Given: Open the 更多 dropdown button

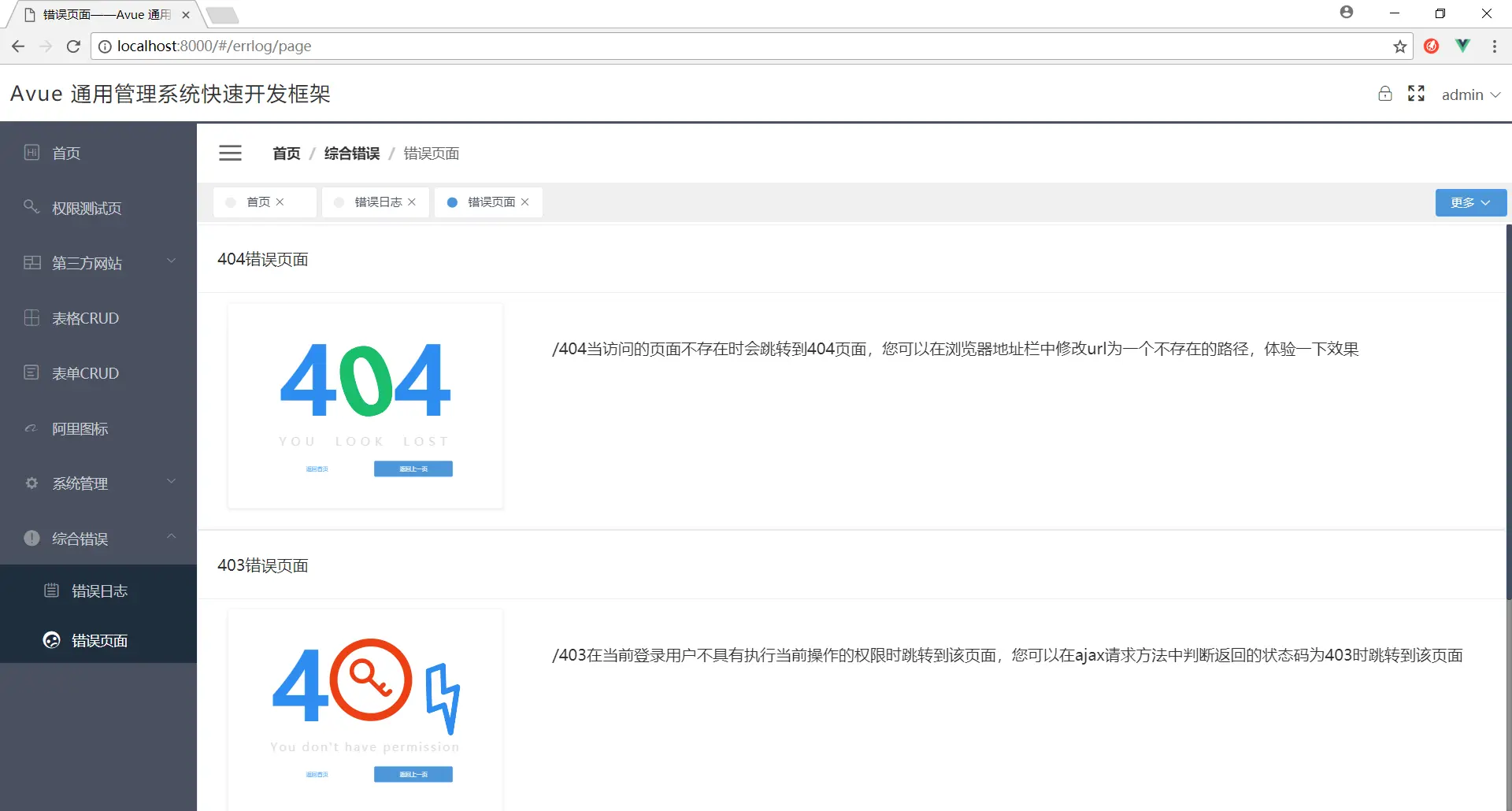Looking at the screenshot, I should (x=1470, y=202).
